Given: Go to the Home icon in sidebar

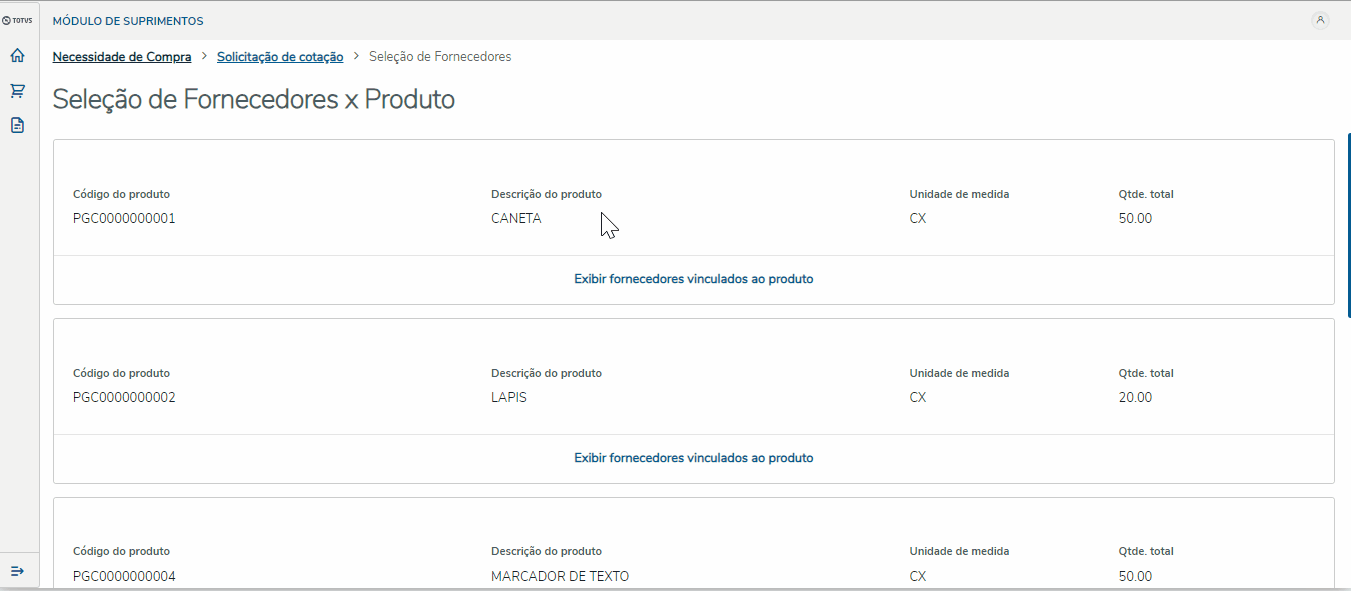Looking at the screenshot, I should [17, 56].
